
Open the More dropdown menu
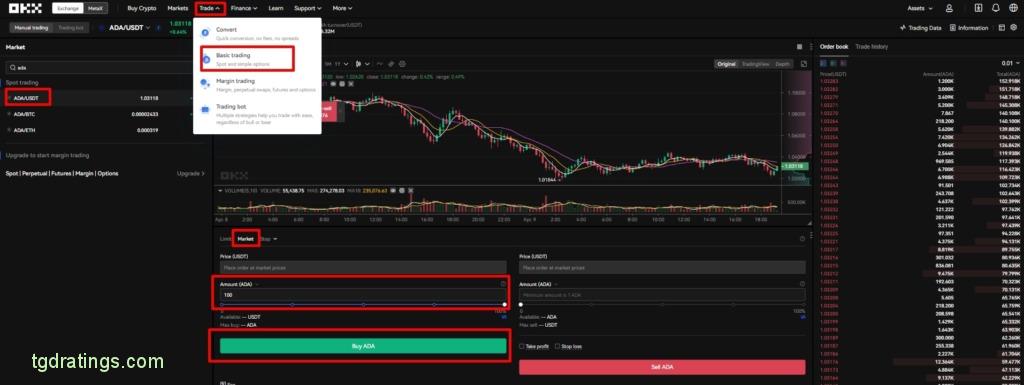coord(342,8)
